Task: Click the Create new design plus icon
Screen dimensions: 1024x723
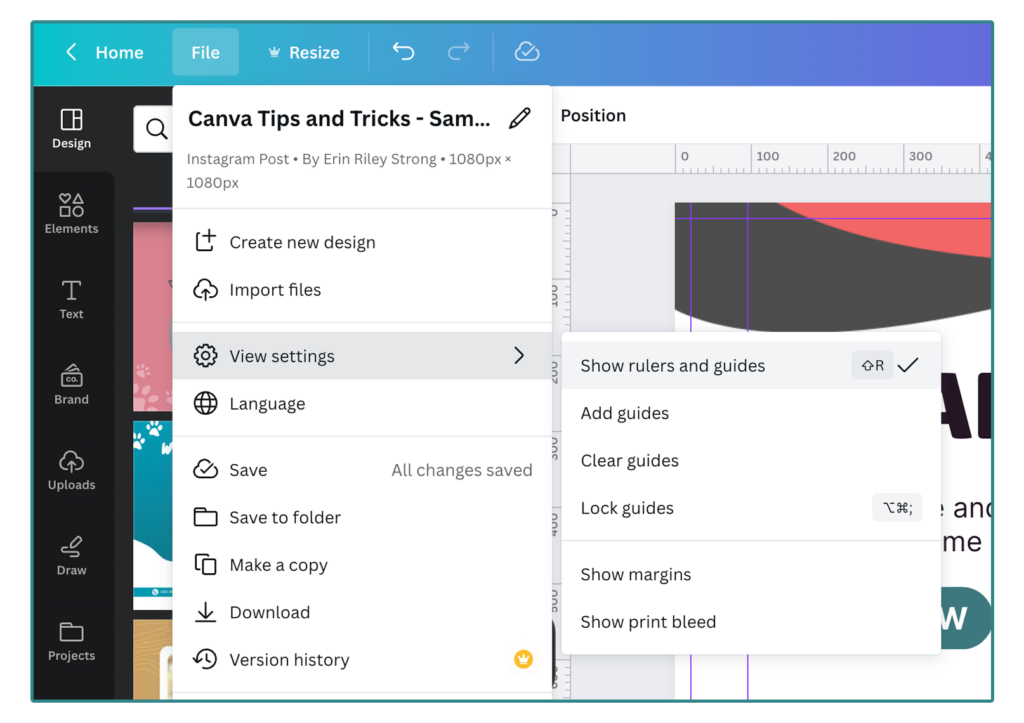Action: point(205,241)
